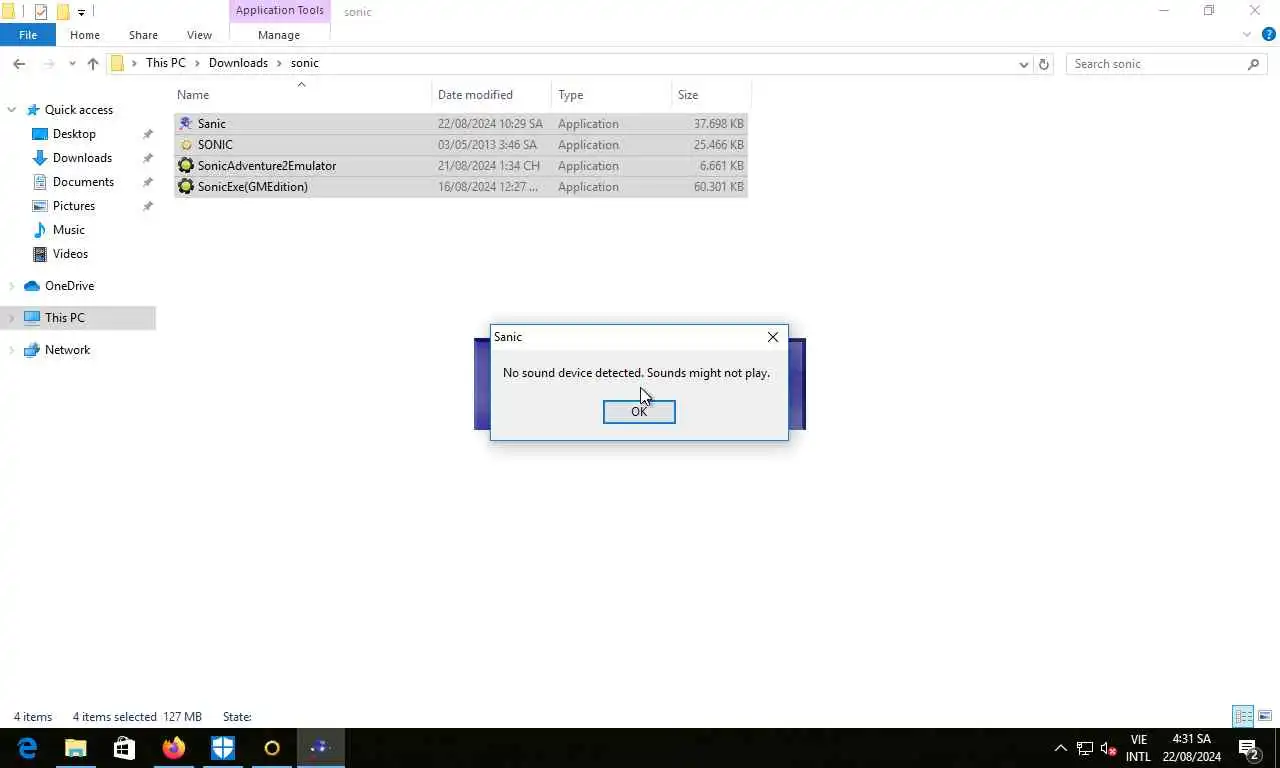The image size is (1280, 768).
Task: Open Videos in the navigation pane
Action: [70, 254]
